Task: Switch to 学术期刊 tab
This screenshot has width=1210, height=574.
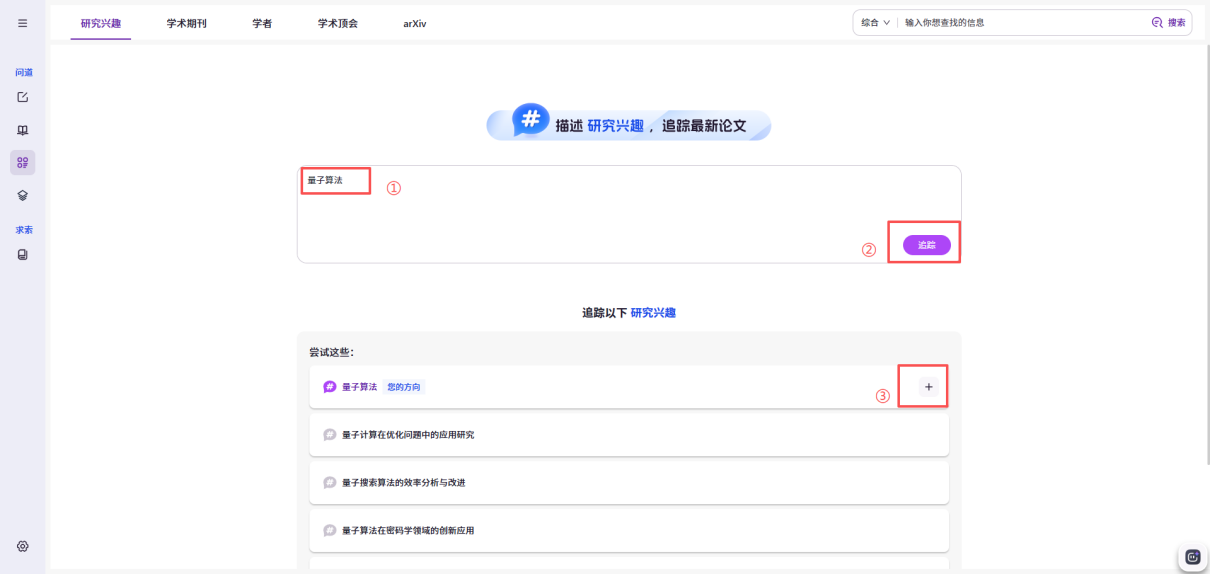Action: click(x=187, y=23)
